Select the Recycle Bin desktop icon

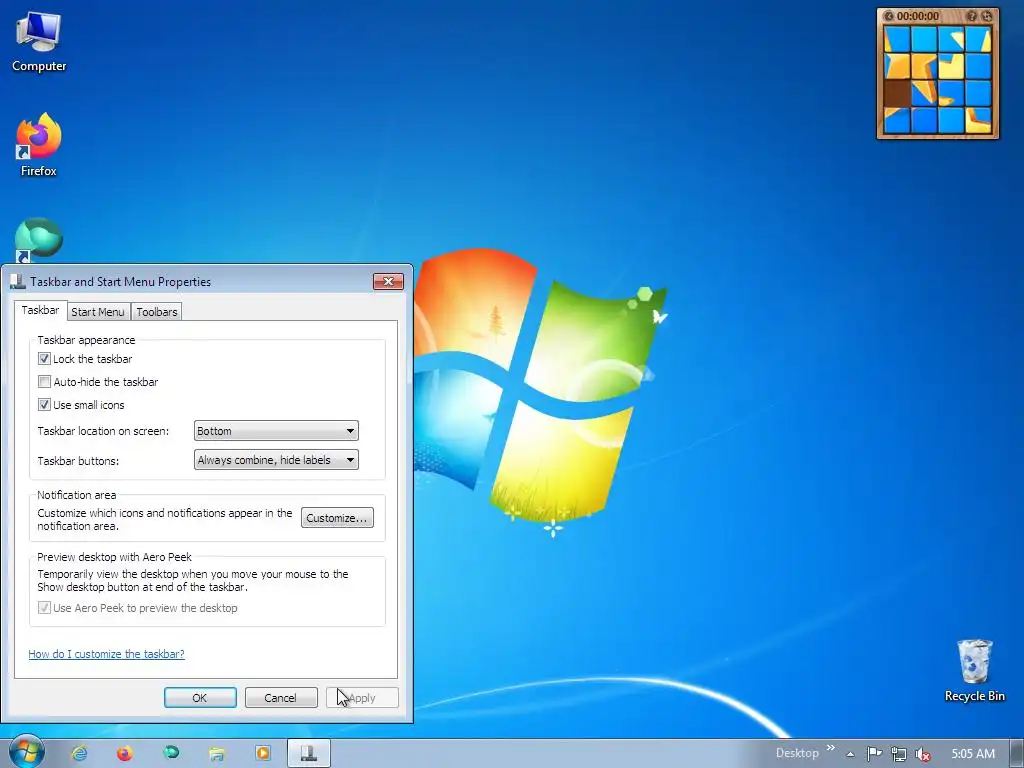coord(974,671)
